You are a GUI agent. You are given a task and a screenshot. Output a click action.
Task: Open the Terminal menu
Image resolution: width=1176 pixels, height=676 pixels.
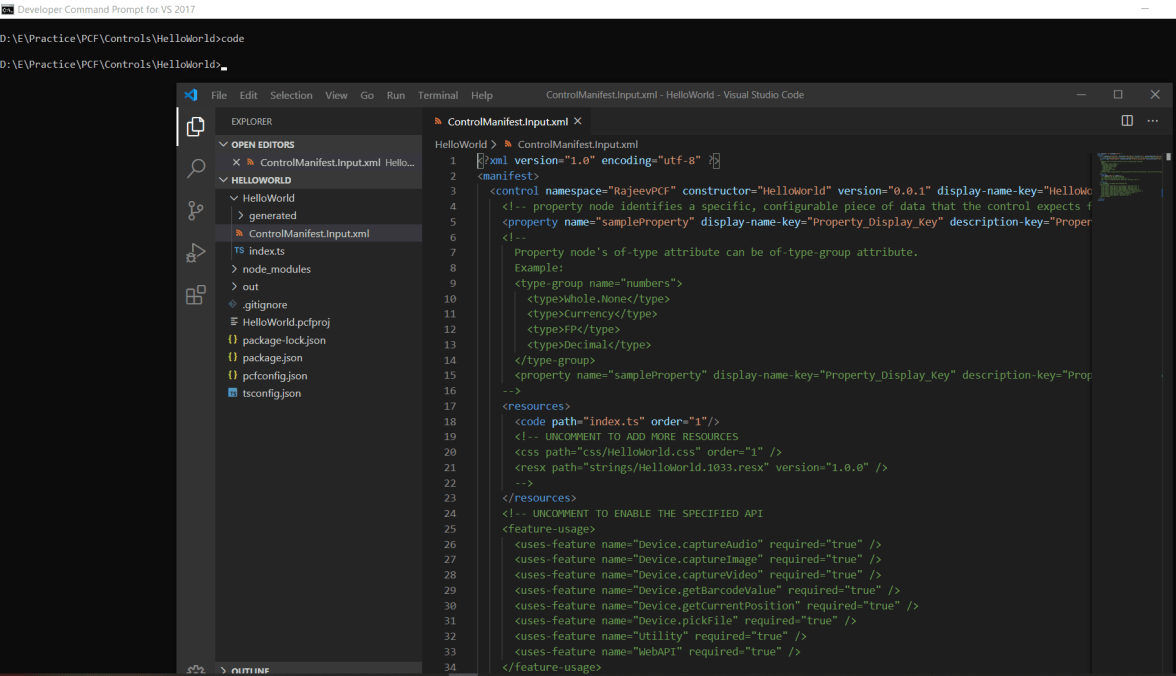pos(437,95)
